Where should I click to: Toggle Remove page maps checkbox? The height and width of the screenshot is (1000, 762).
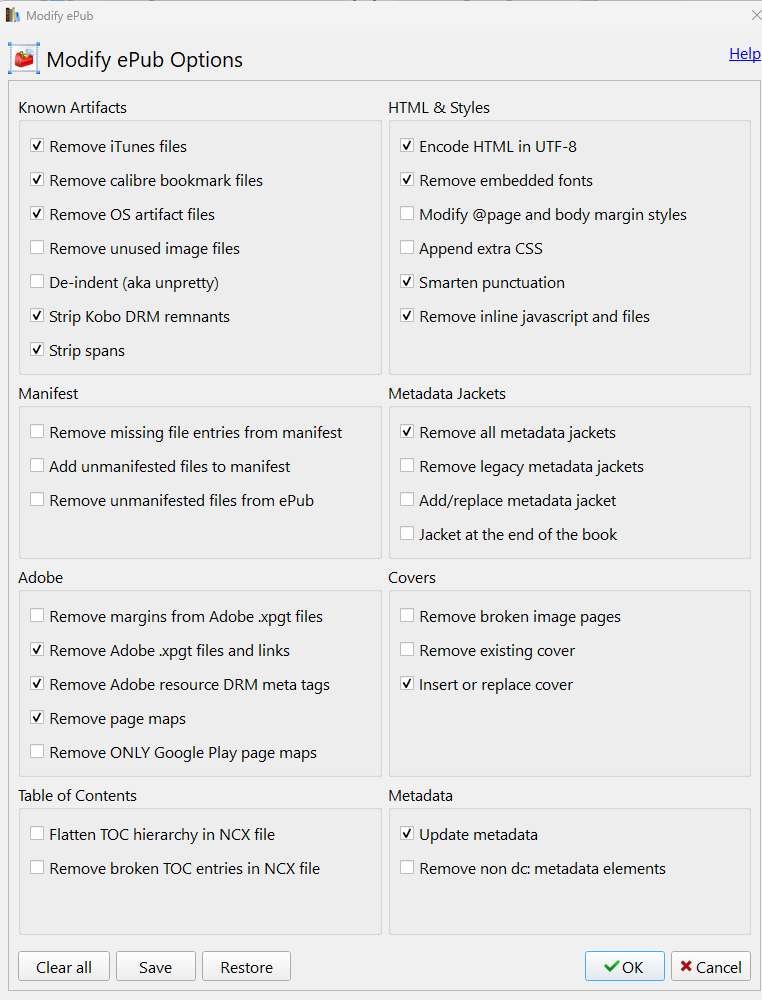38,718
